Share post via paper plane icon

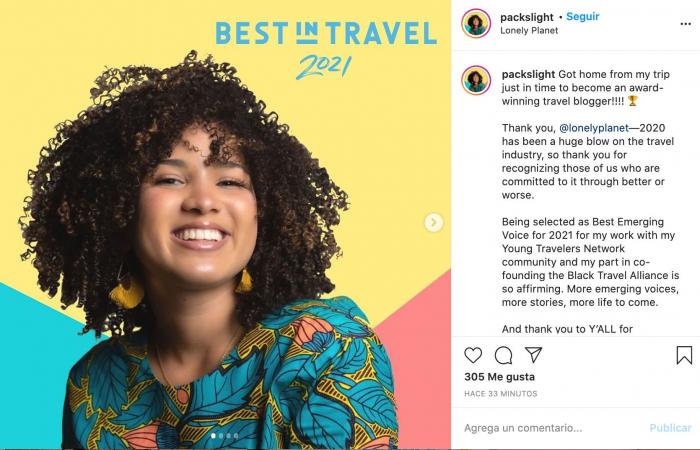click(533, 355)
